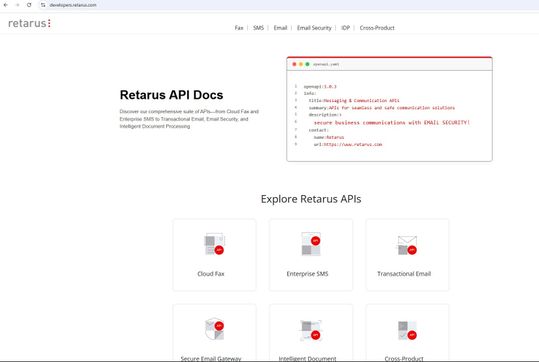
Task: Click the green dot in the code window
Action: click(x=307, y=64)
